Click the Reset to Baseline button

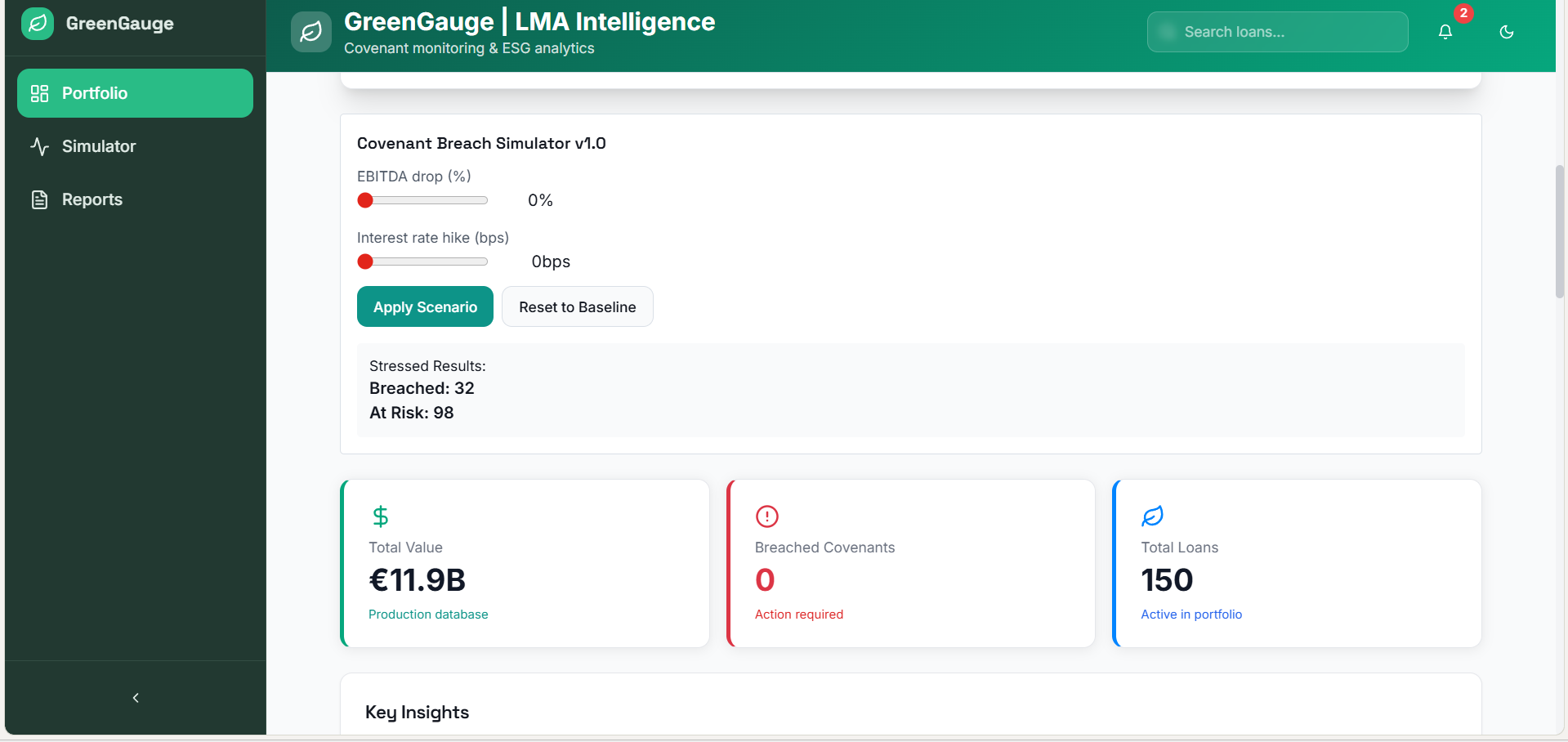point(578,306)
